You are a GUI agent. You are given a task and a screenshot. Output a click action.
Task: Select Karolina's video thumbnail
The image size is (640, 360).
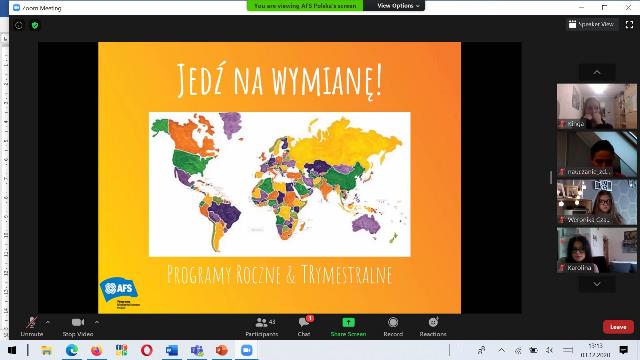597,250
